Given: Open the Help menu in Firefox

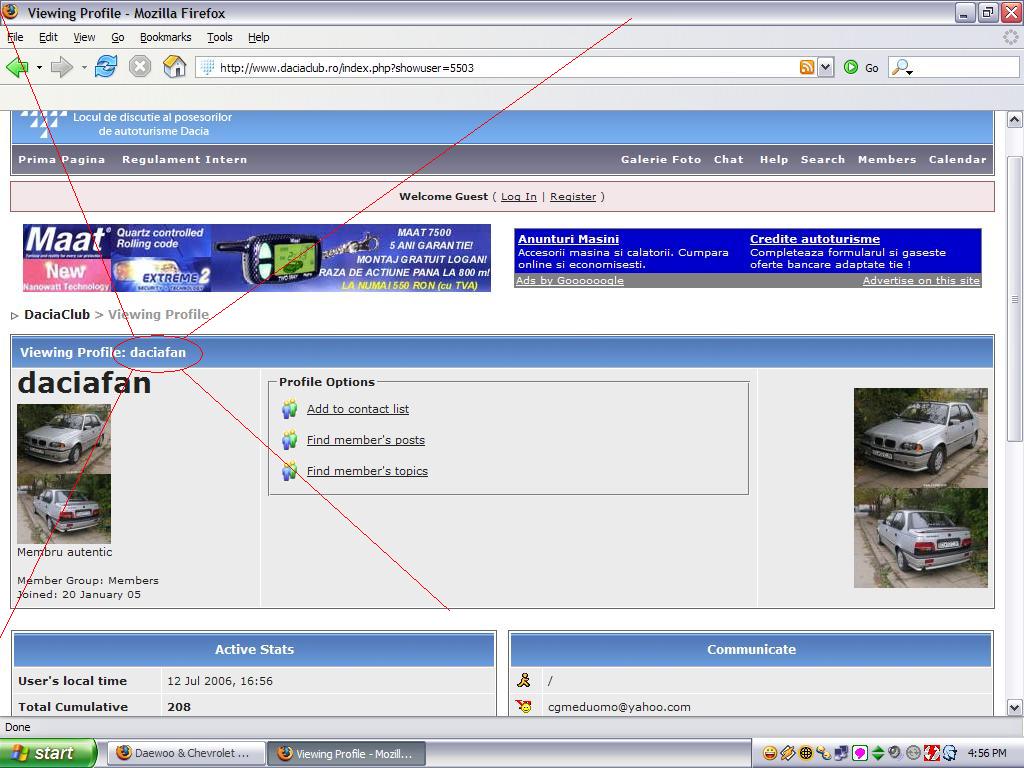Looking at the screenshot, I should click(x=259, y=37).
